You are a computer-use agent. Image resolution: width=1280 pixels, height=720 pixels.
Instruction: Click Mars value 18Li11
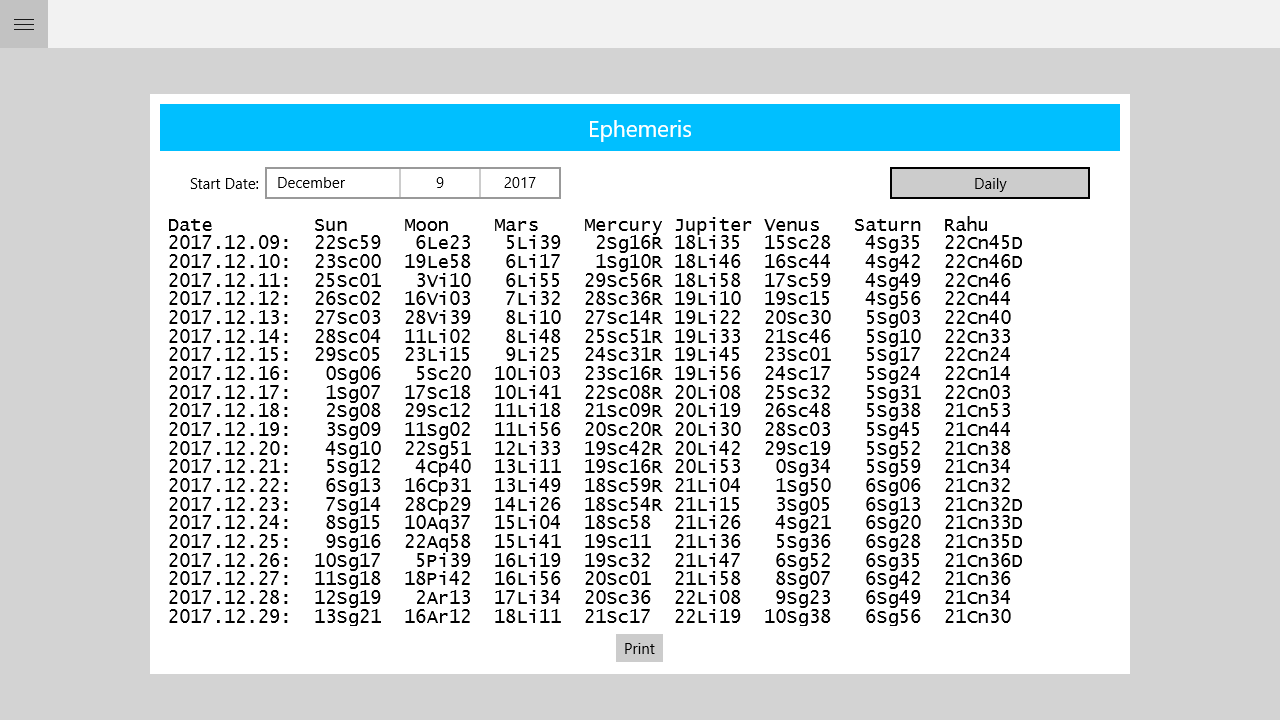(x=528, y=617)
